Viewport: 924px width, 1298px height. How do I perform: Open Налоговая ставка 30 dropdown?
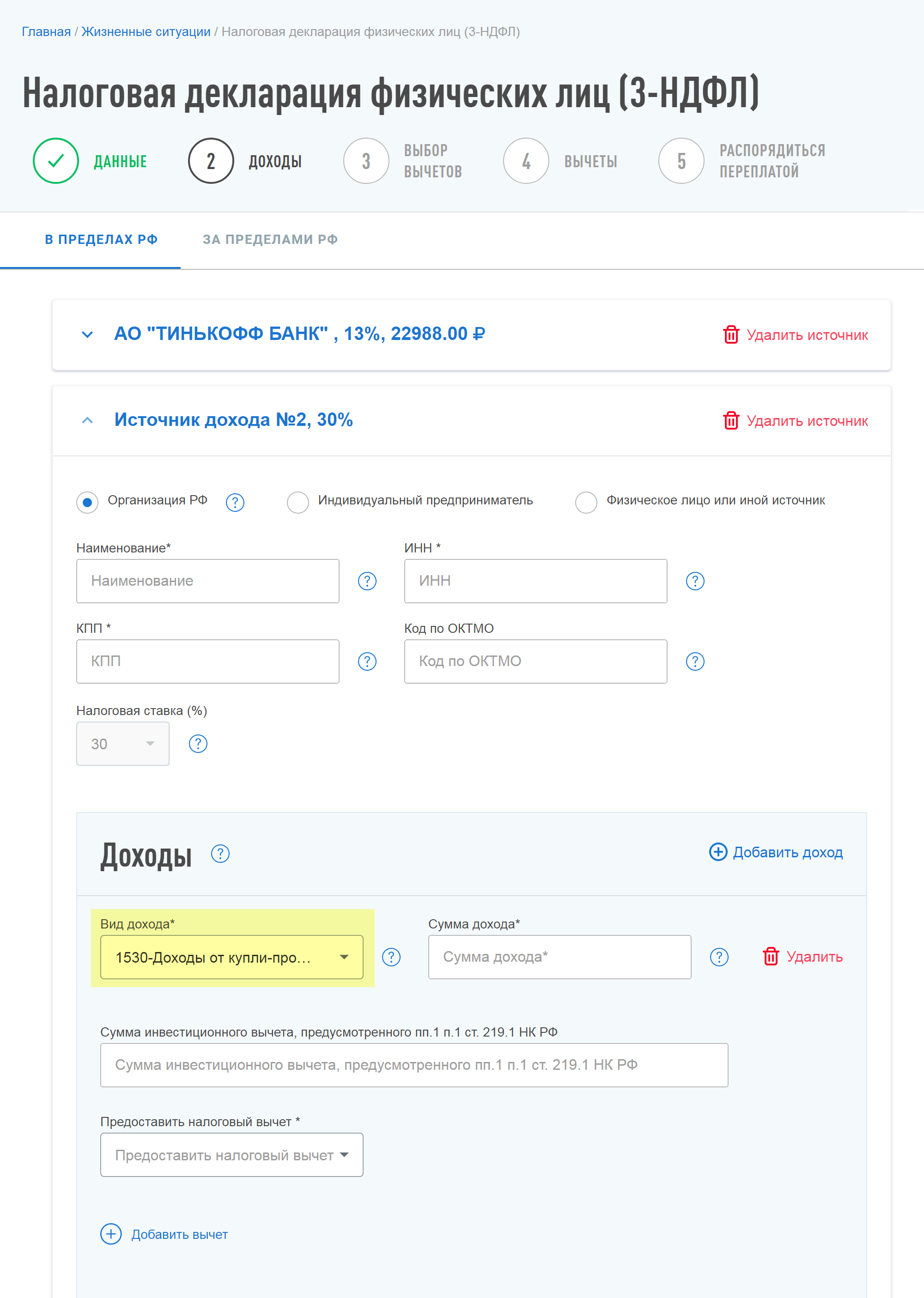click(123, 743)
